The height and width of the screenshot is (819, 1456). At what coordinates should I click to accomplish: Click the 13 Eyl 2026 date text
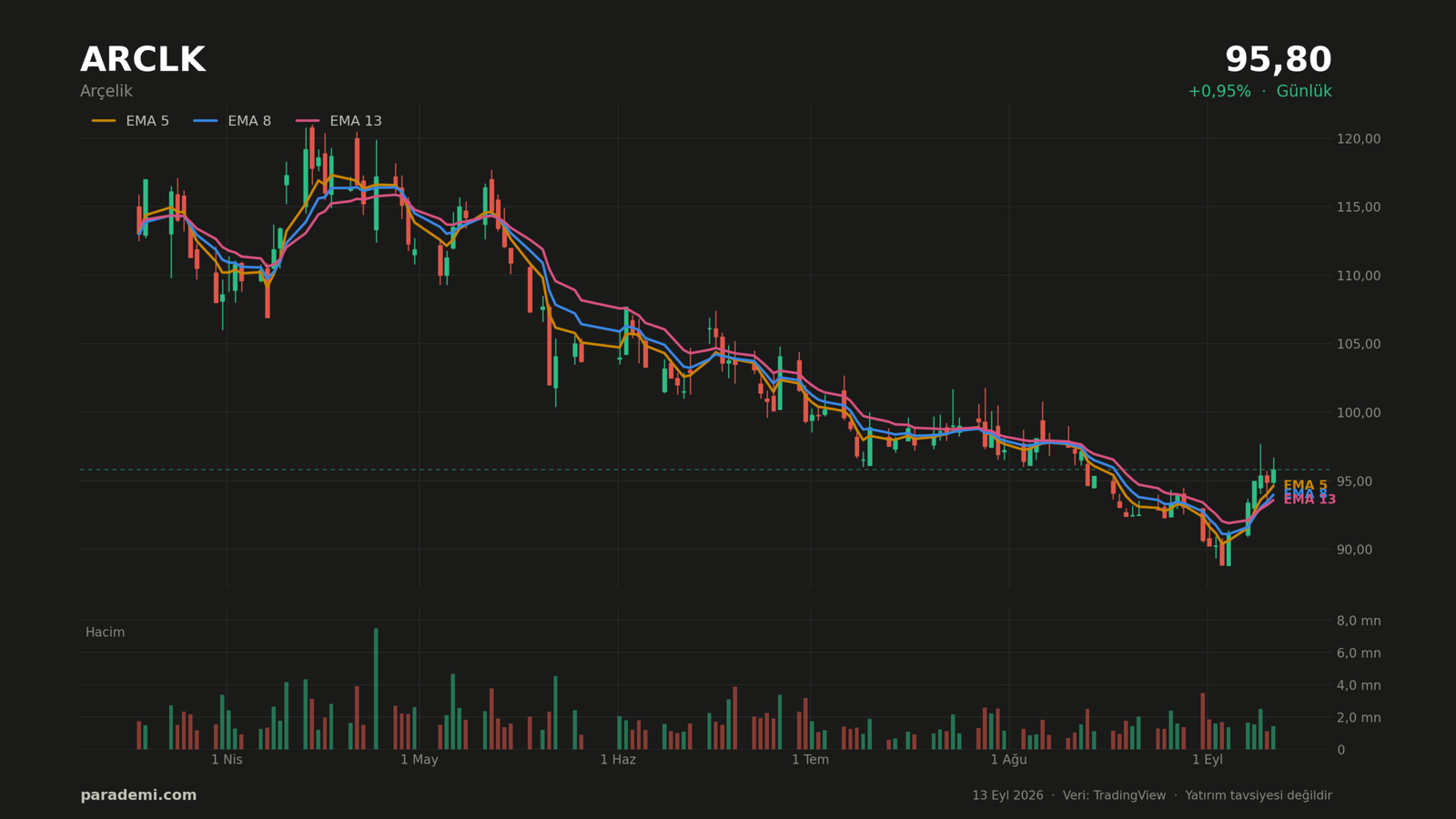[1007, 795]
